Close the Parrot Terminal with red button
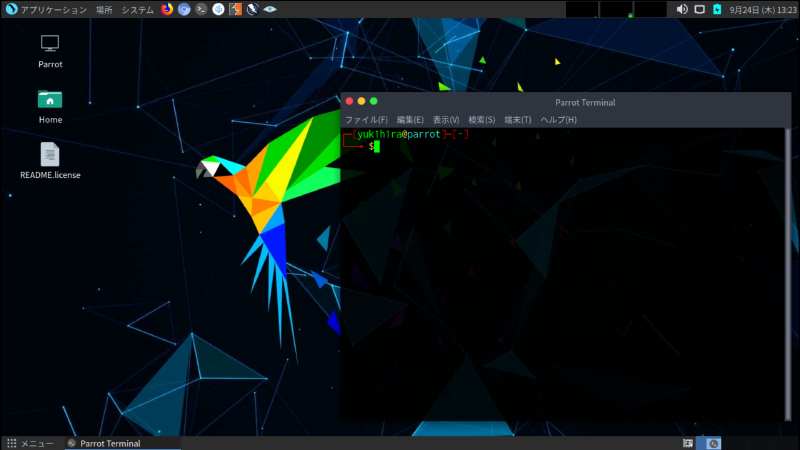This screenshot has width=800, height=450. (349, 101)
